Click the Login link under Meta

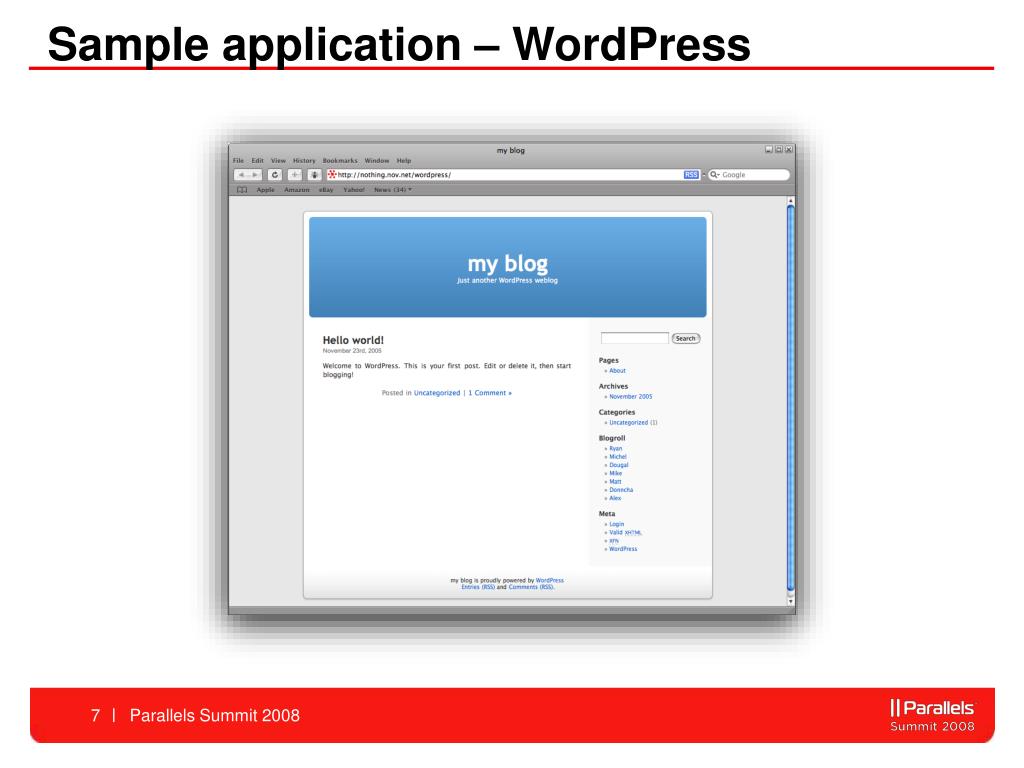tap(616, 524)
